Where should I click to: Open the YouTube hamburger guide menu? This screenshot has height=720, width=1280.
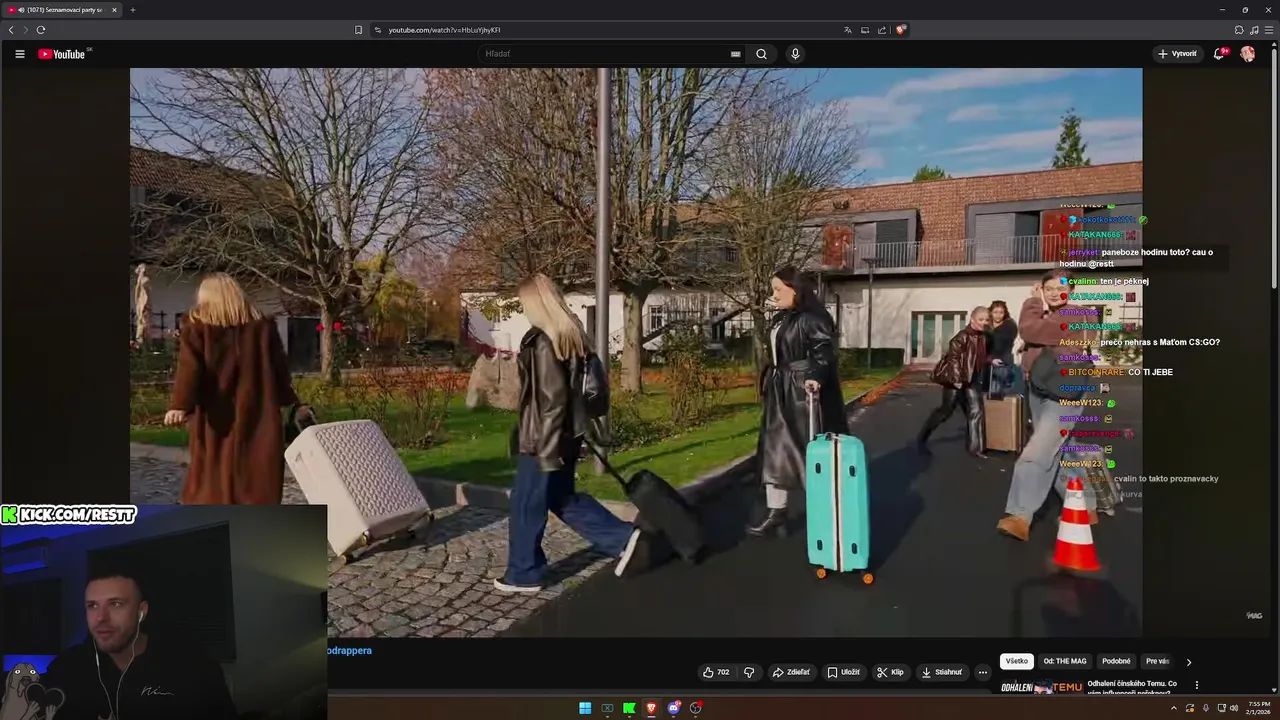tap(19, 54)
